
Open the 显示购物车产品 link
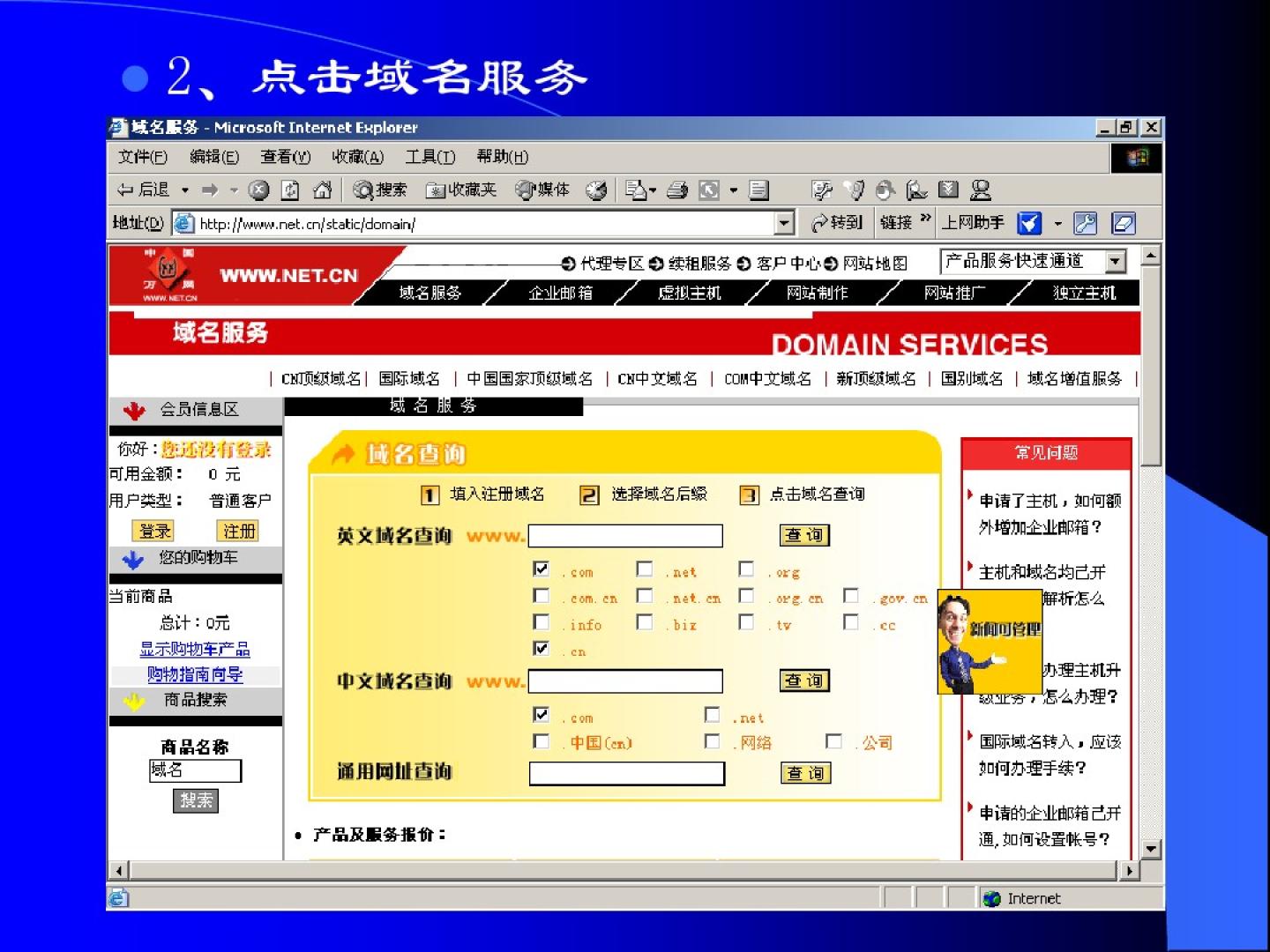(194, 649)
